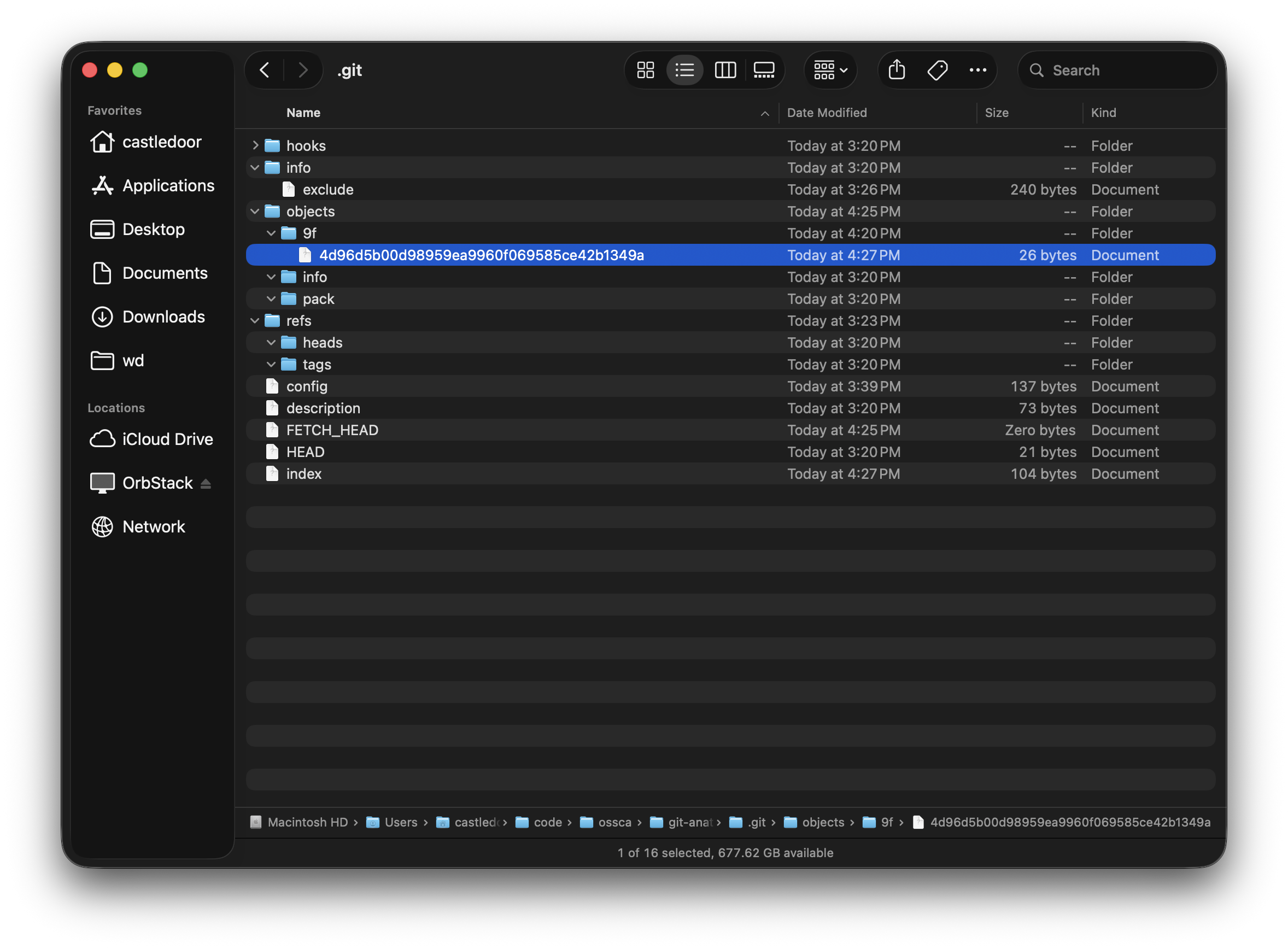Screen dimensions: 1288x949
Task: Open the More actions ellipsis menu
Action: point(978,70)
